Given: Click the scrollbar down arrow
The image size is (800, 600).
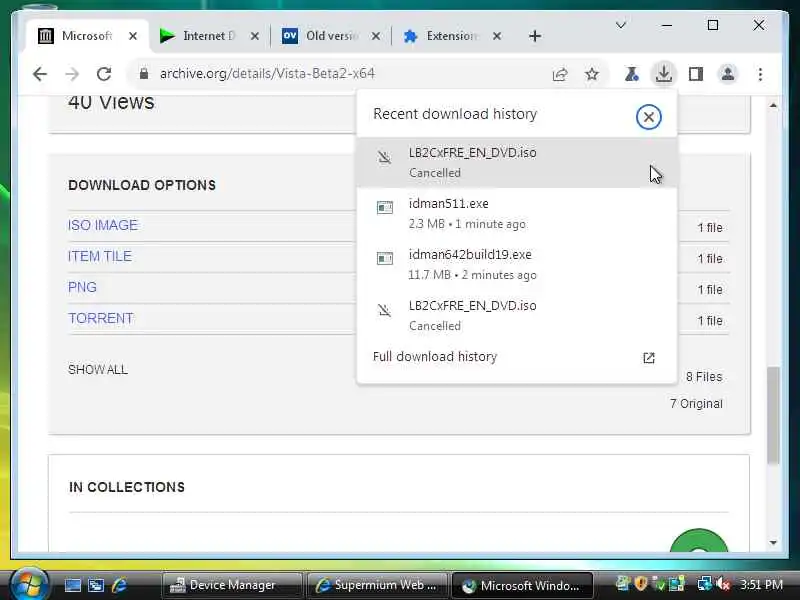Looking at the screenshot, I should coord(773,542).
